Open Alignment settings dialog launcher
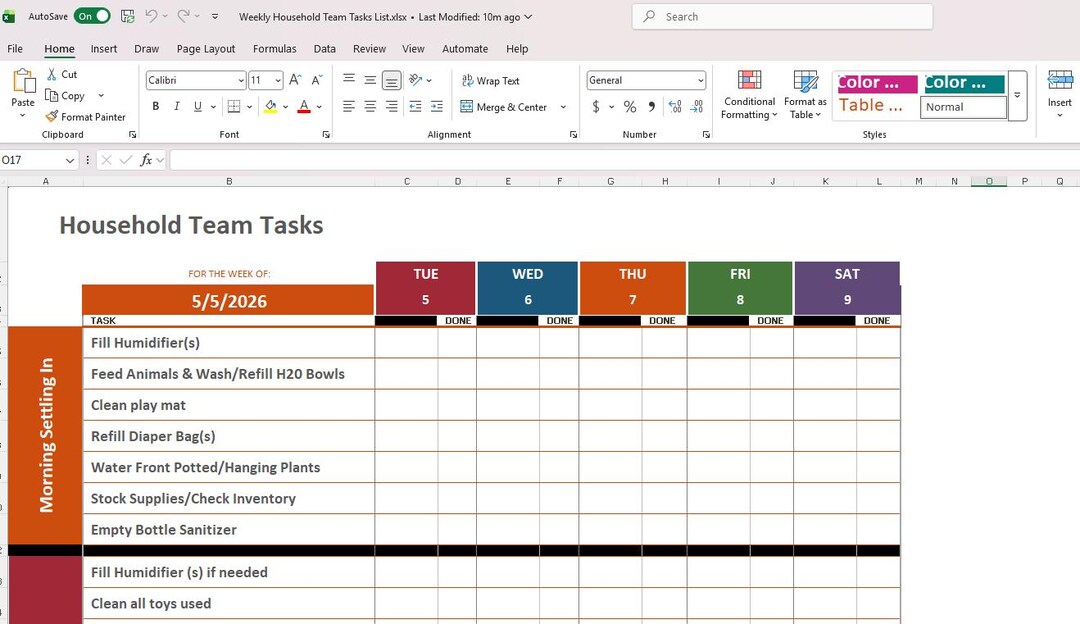 573,135
